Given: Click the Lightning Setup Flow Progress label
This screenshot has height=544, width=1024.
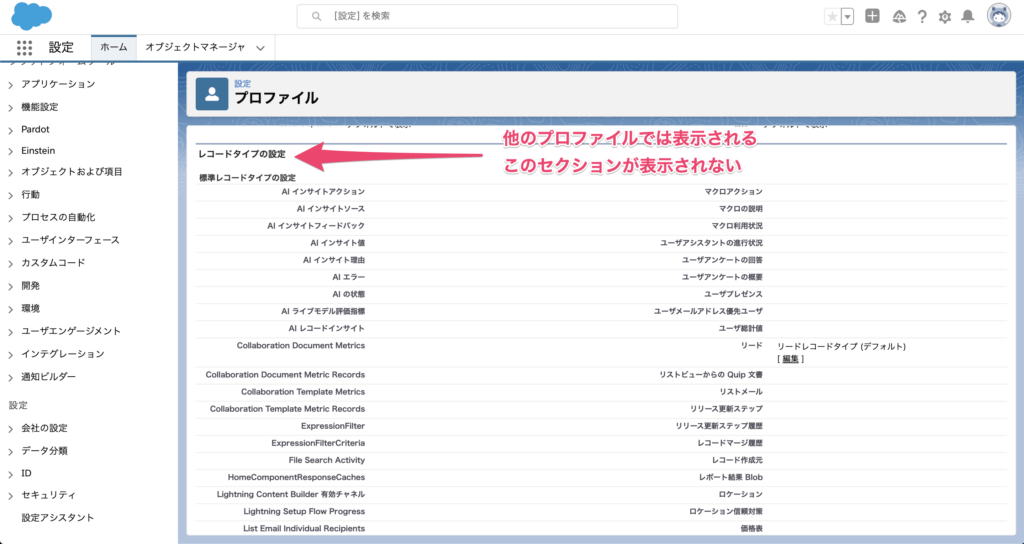Looking at the screenshot, I should pos(304,511).
